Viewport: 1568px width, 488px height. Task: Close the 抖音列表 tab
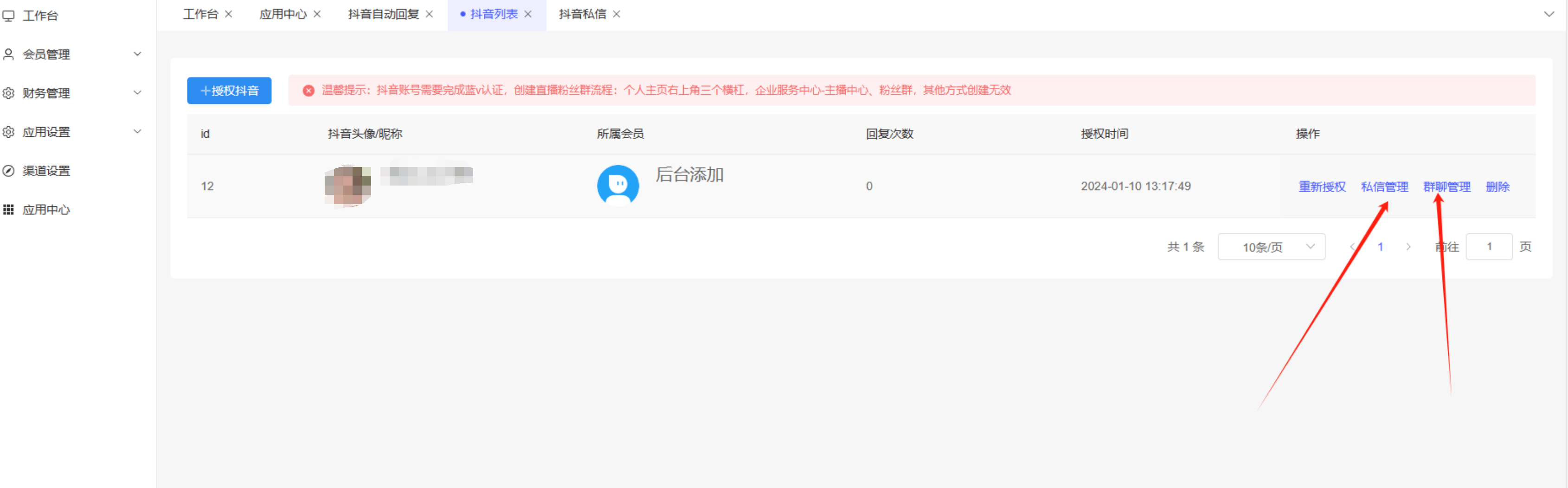528,14
